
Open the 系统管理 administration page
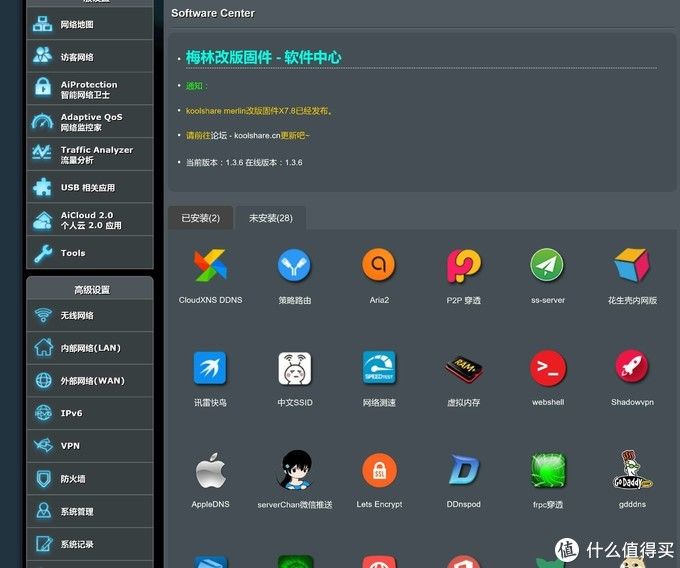(x=90, y=511)
